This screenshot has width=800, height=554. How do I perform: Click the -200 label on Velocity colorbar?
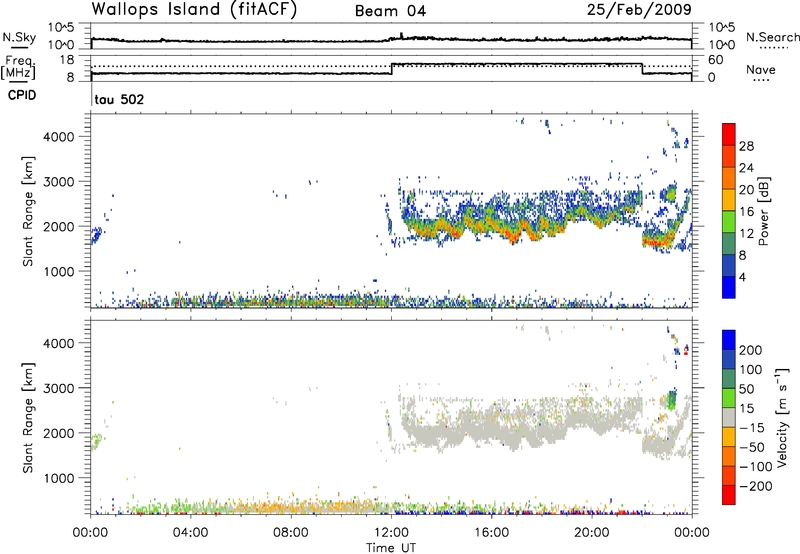[756, 486]
